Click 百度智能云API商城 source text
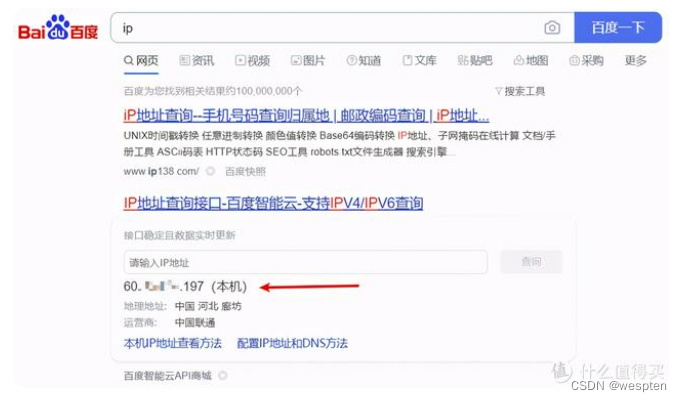 (x=167, y=375)
